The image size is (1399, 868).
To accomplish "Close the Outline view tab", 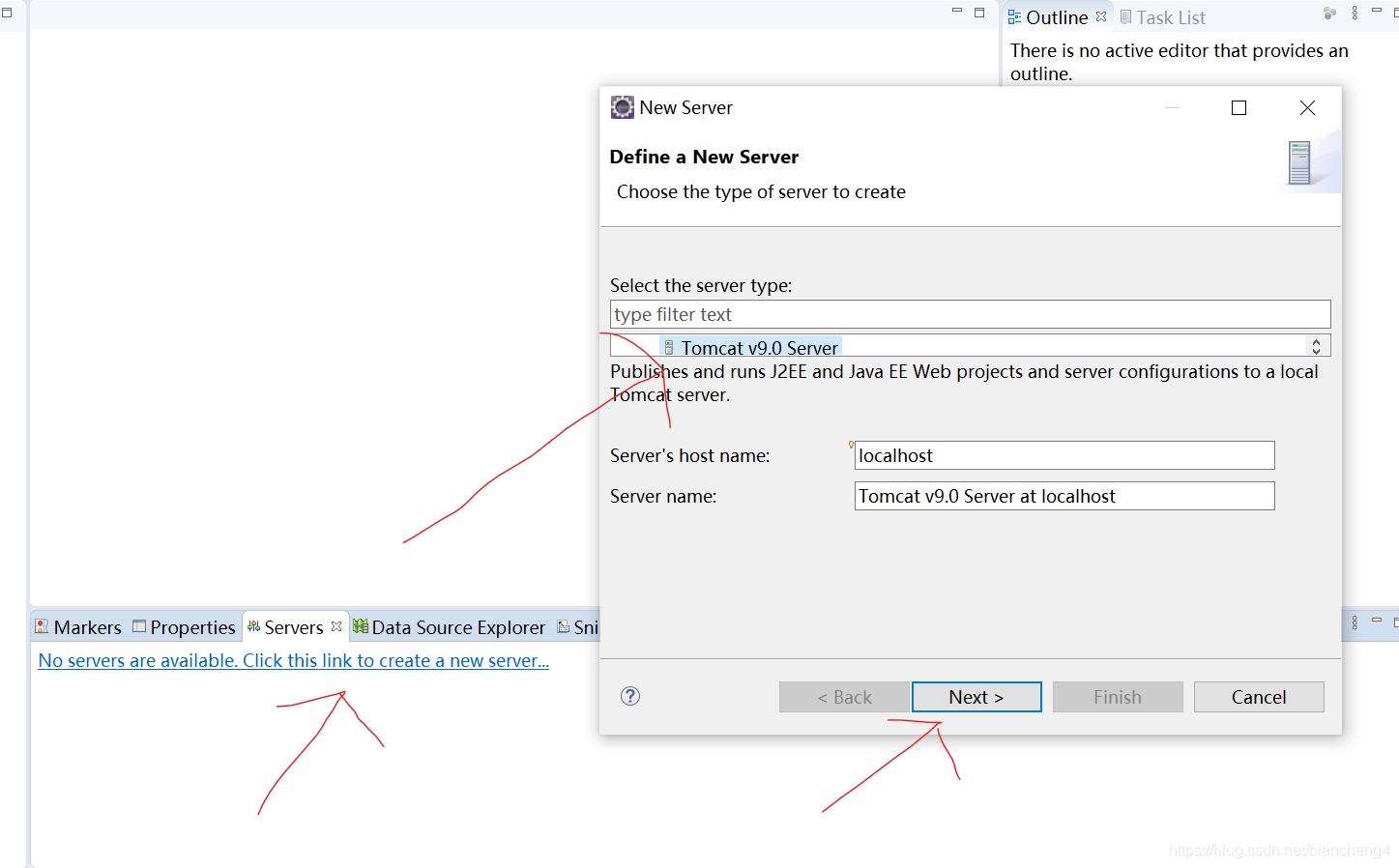I will [1101, 16].
